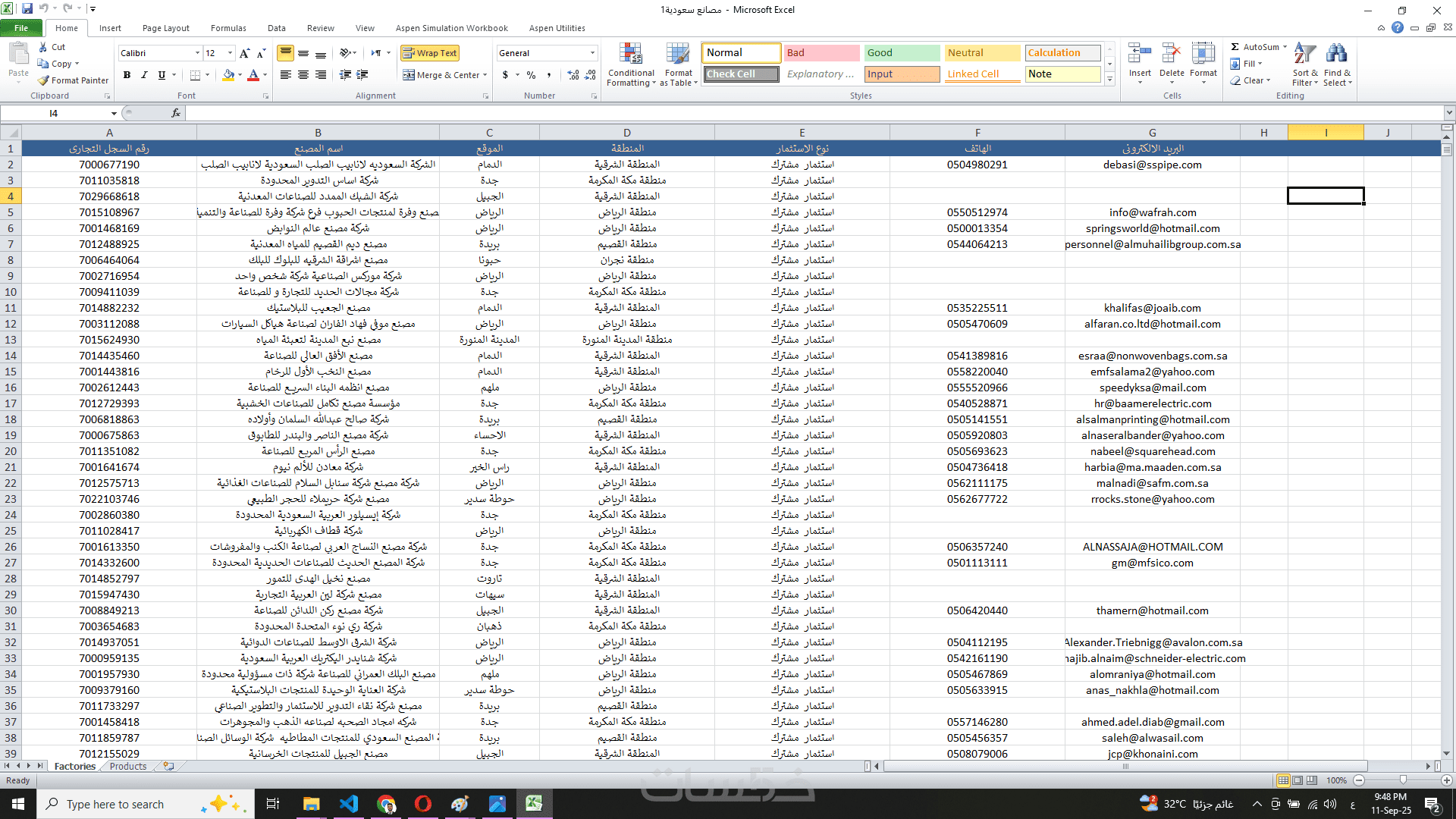This screenshot has width=1456, height=819.
Task: Click the Format Painter brush icon
Action: tap(44, 80)
